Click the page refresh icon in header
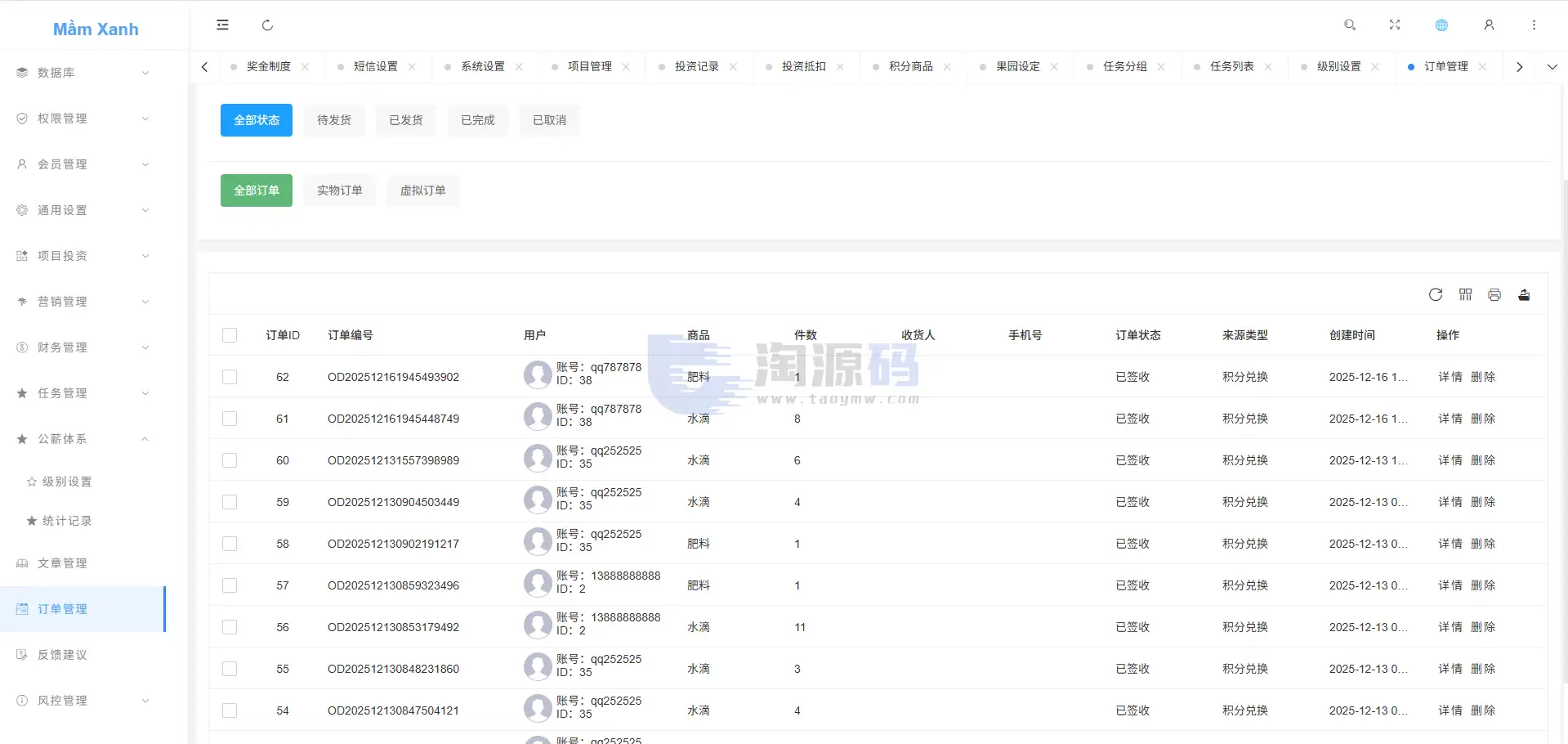 tap(267, 25)
